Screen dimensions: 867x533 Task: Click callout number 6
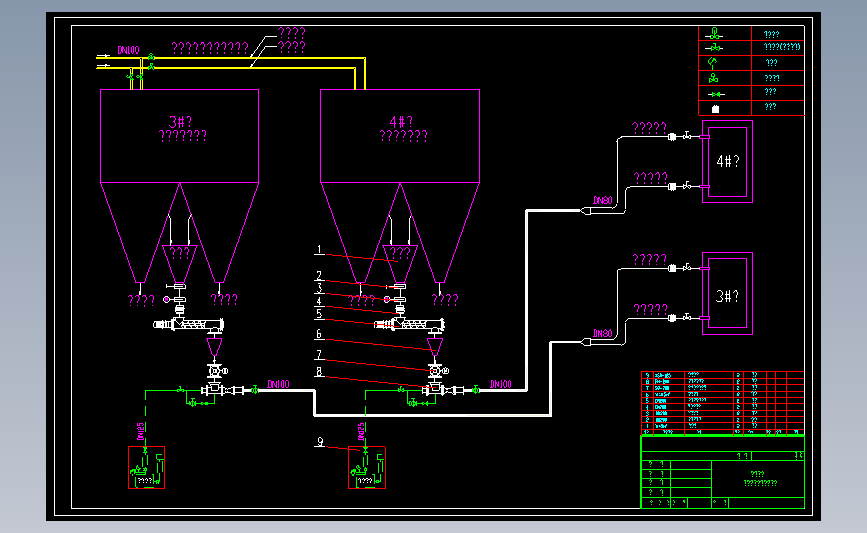tap(319, 334)
